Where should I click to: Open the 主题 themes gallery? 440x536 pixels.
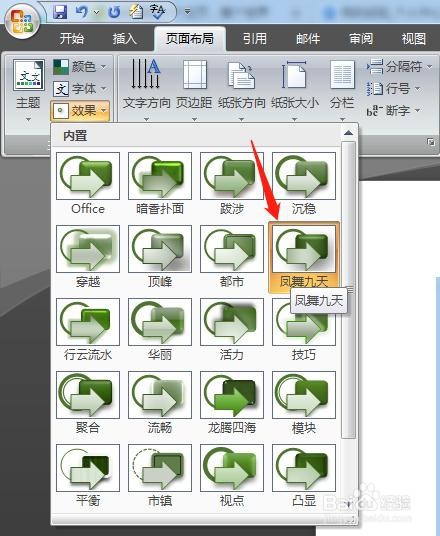point(28,91)
